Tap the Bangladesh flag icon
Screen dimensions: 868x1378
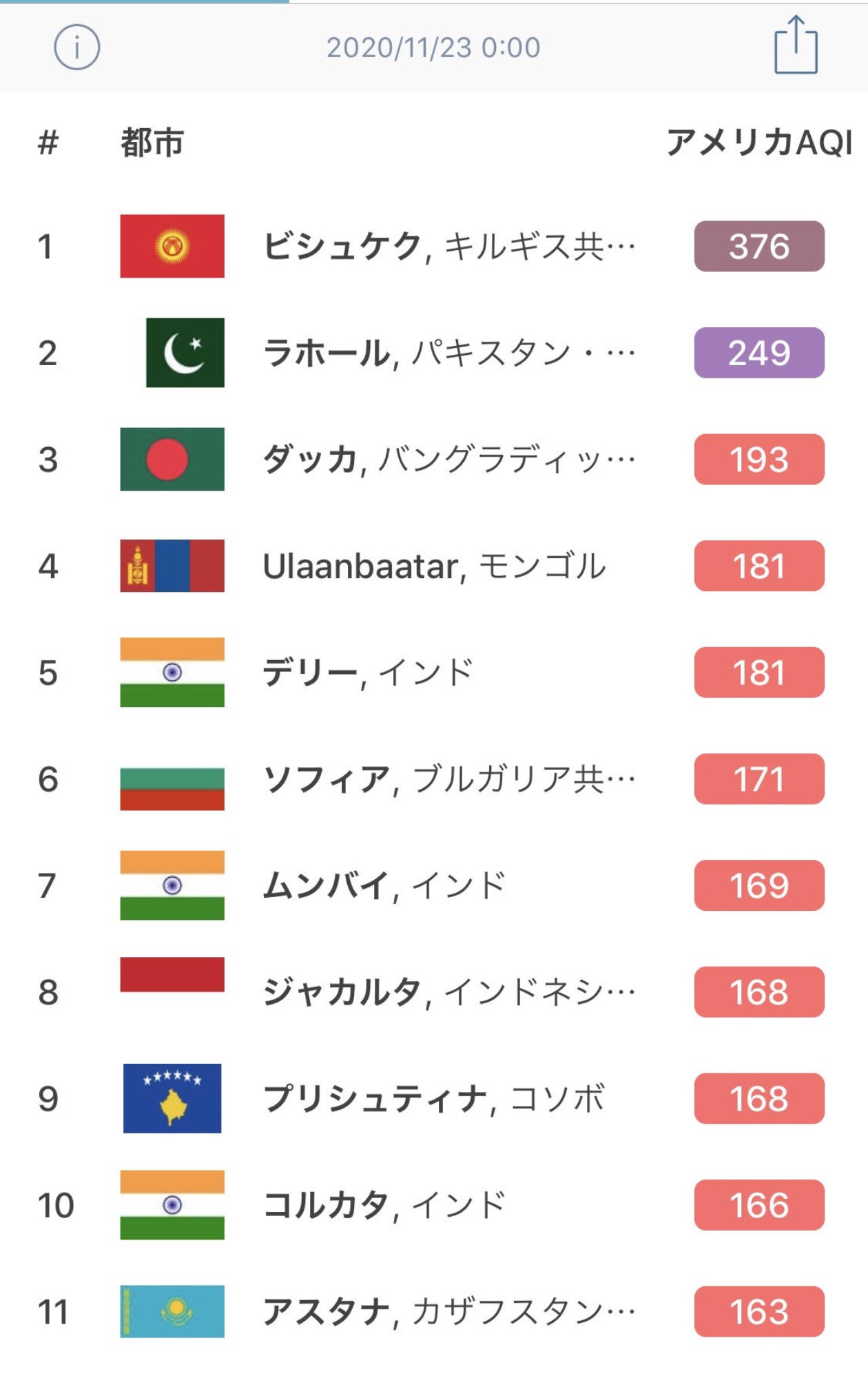tap(172, 459)
